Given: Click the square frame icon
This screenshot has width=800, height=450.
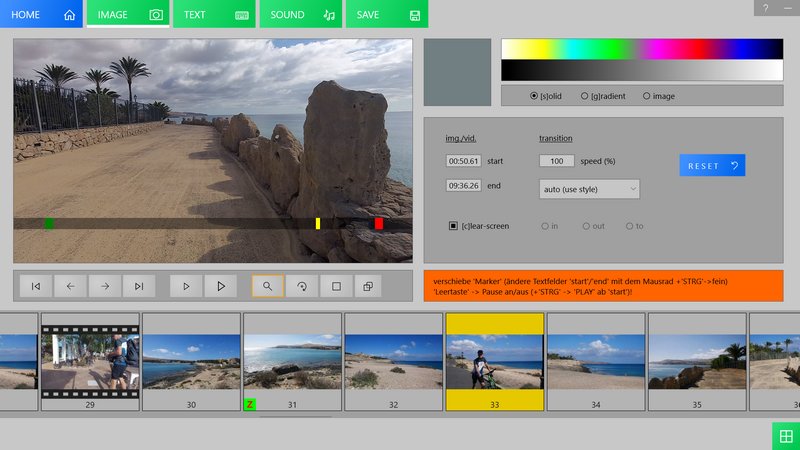Looking at the screenshot, I should [x=336, y=286].
